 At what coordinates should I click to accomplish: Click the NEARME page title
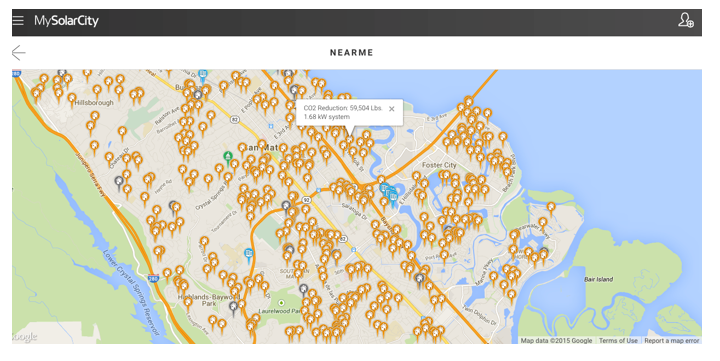point(352,53)
